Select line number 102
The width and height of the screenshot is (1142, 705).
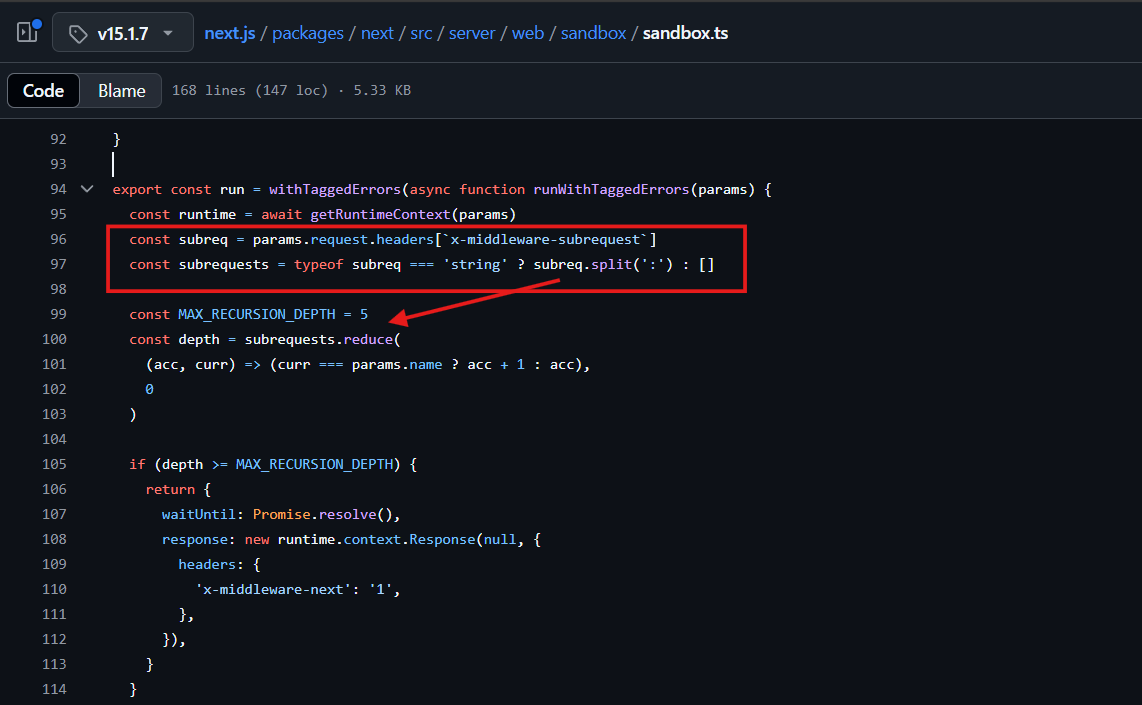point(55,389)
